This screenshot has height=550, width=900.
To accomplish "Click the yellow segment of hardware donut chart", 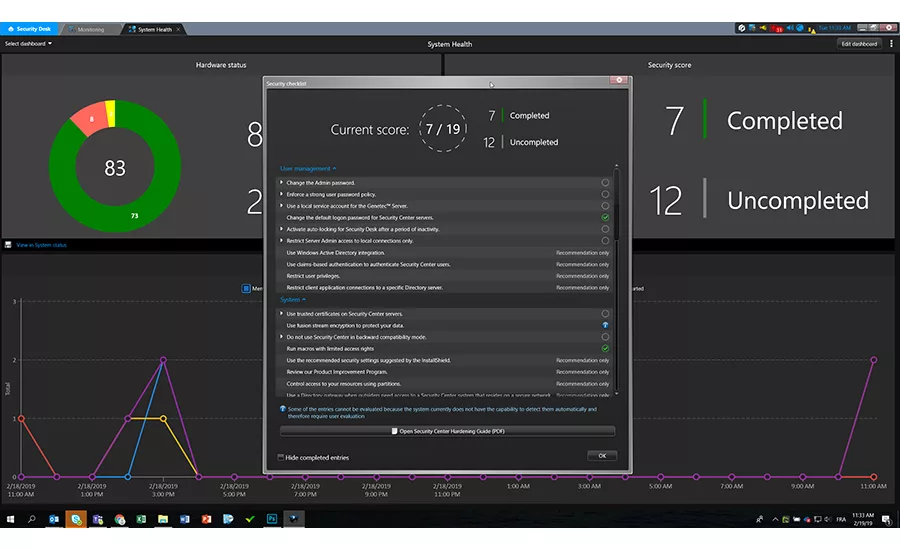I will [x=111, y=113].
